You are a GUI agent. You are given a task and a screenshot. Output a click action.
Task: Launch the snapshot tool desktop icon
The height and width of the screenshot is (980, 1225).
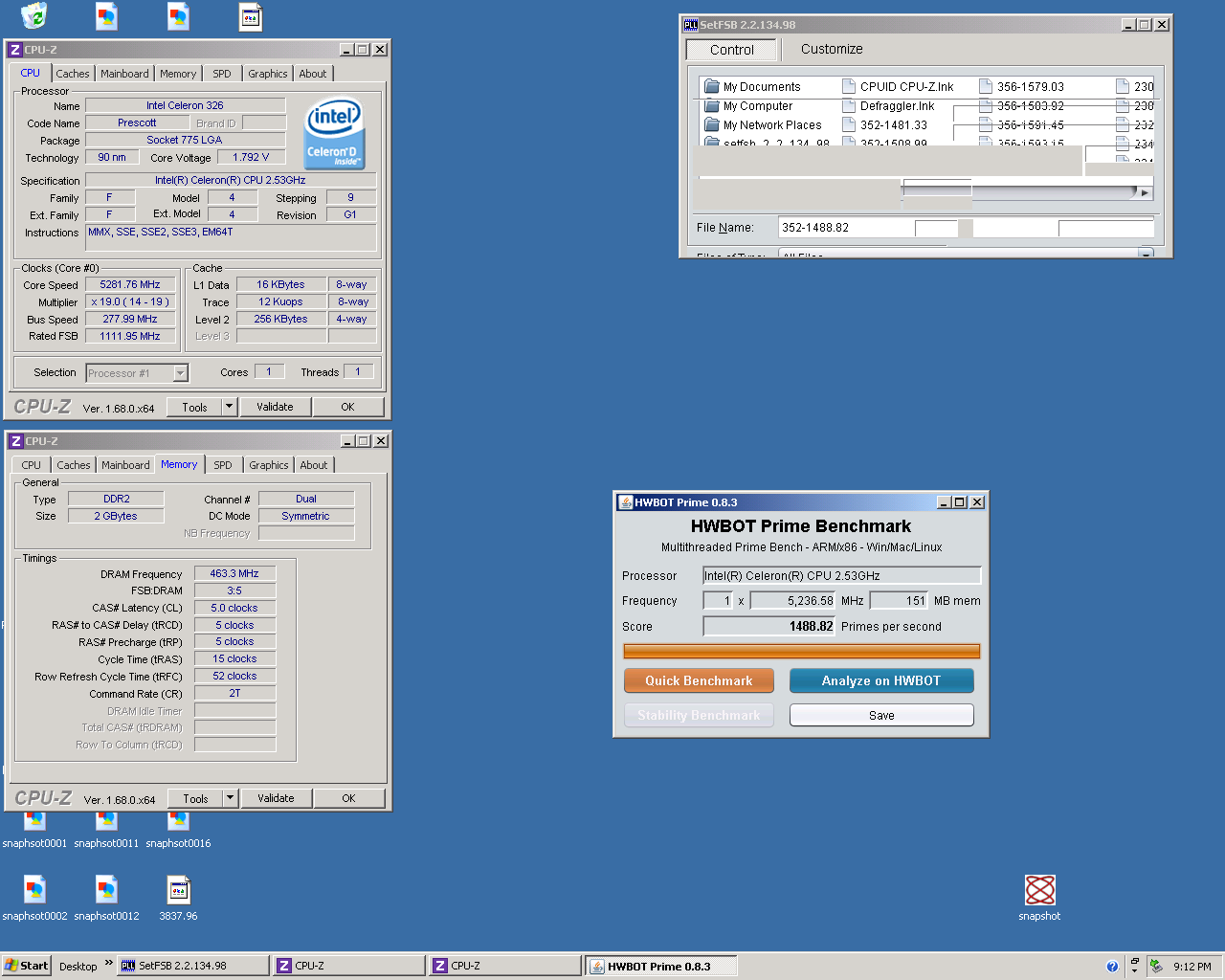1039,898
